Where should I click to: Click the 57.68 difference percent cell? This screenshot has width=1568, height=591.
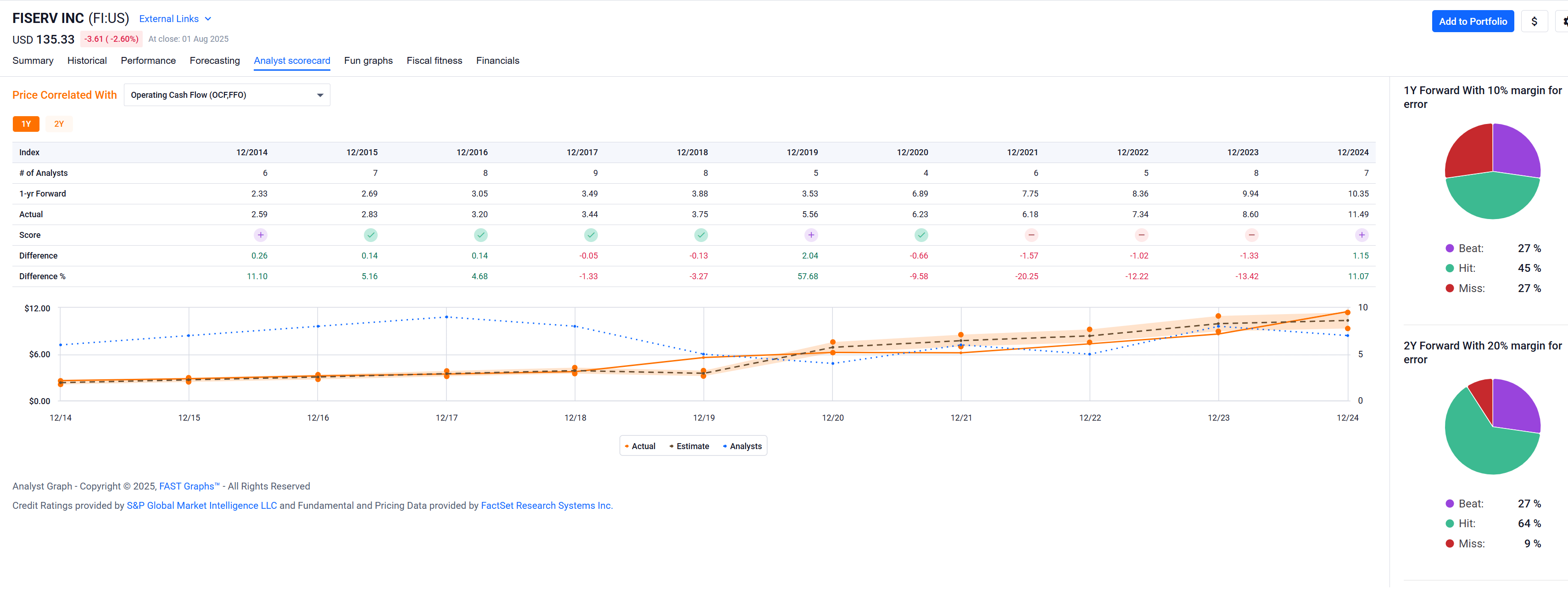coord(808,276)
